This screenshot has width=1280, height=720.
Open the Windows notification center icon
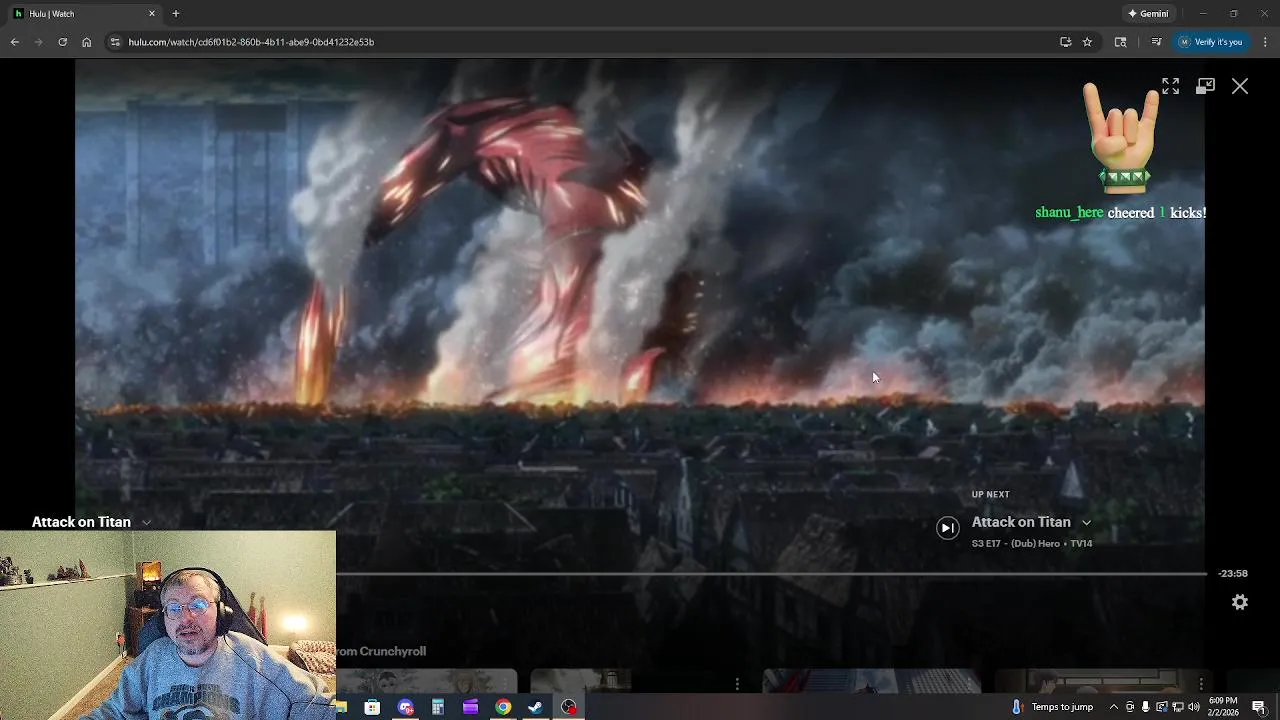1259,707
